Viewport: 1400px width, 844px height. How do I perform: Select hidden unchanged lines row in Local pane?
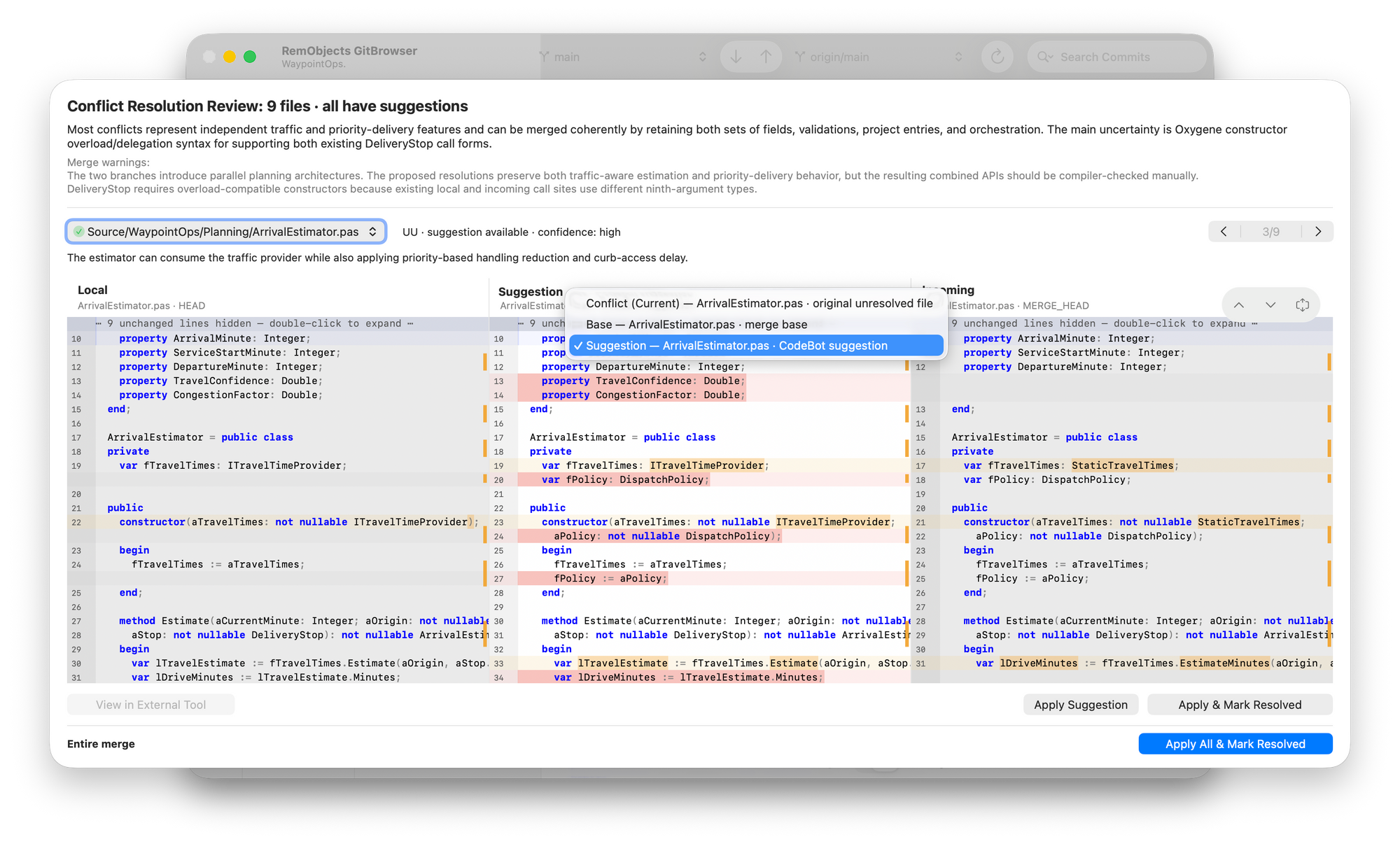click(278, 323)
